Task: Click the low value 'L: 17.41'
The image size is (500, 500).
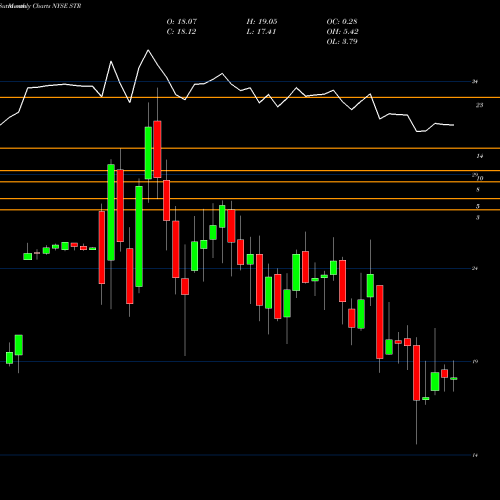Action: (x=261, y=32)
